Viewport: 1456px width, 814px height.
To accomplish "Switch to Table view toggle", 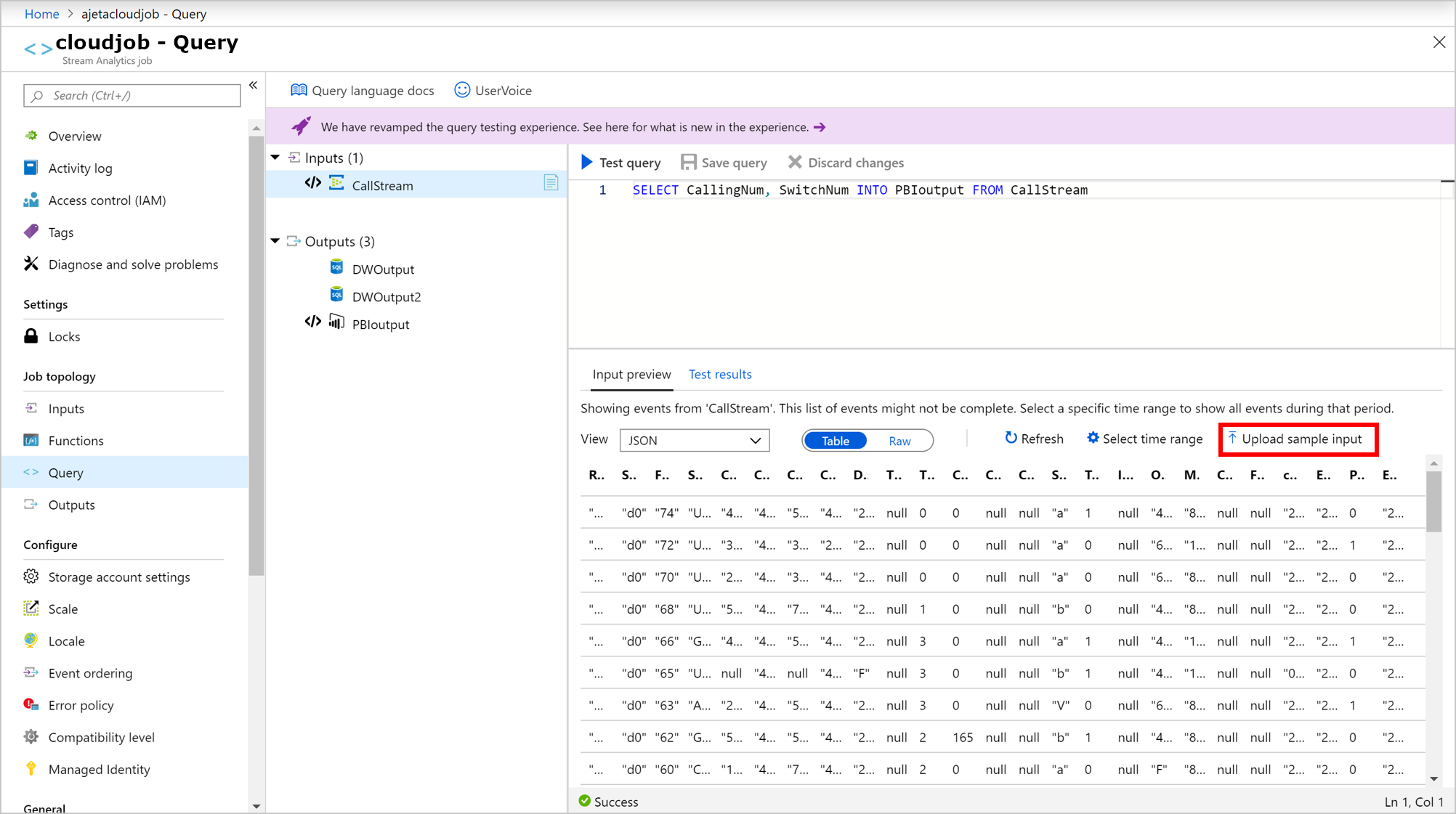I will click(x=834, y=440).
